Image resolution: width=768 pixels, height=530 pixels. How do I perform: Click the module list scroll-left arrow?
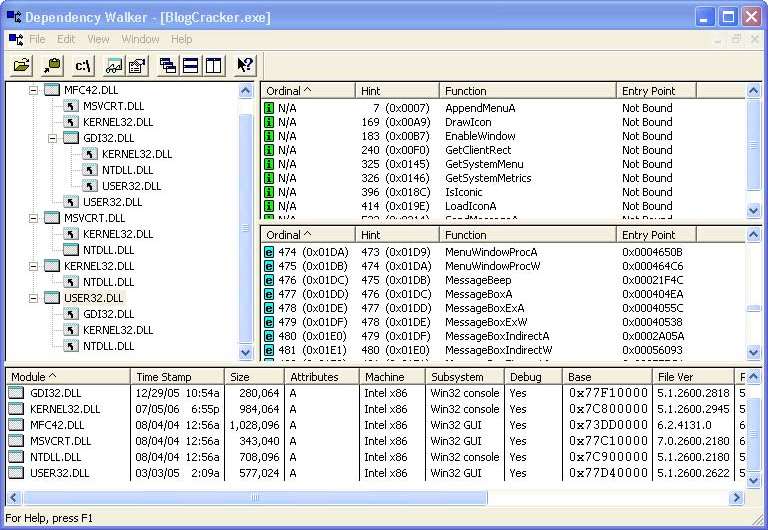(14, 498)
